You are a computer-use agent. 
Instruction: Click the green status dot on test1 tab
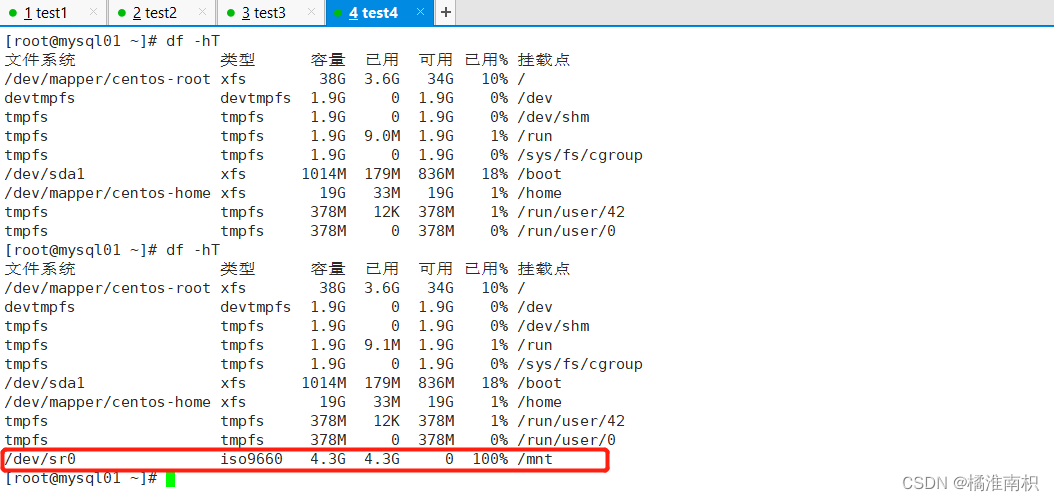tap(12, 13)
